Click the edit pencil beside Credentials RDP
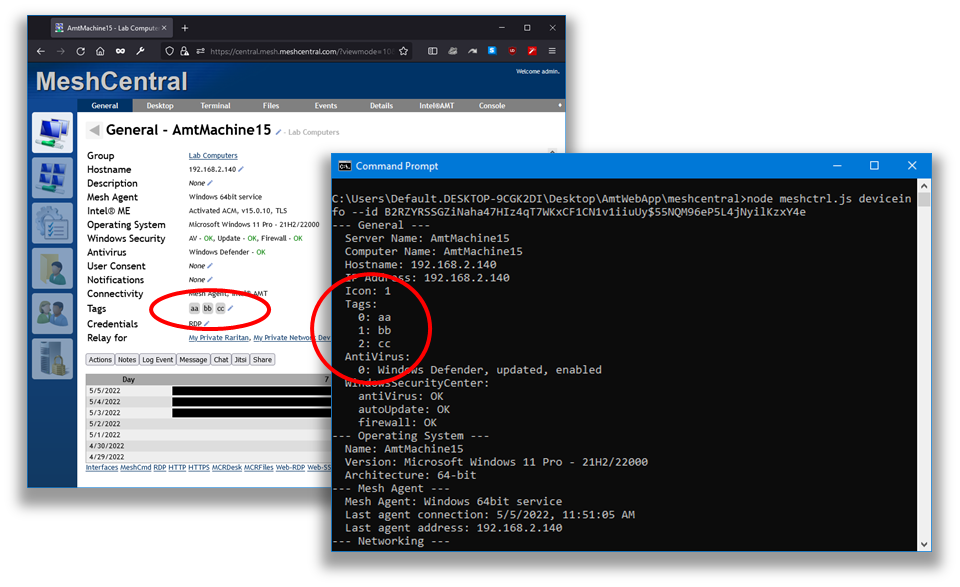This screenshot has height=587, width=960. 207,324
